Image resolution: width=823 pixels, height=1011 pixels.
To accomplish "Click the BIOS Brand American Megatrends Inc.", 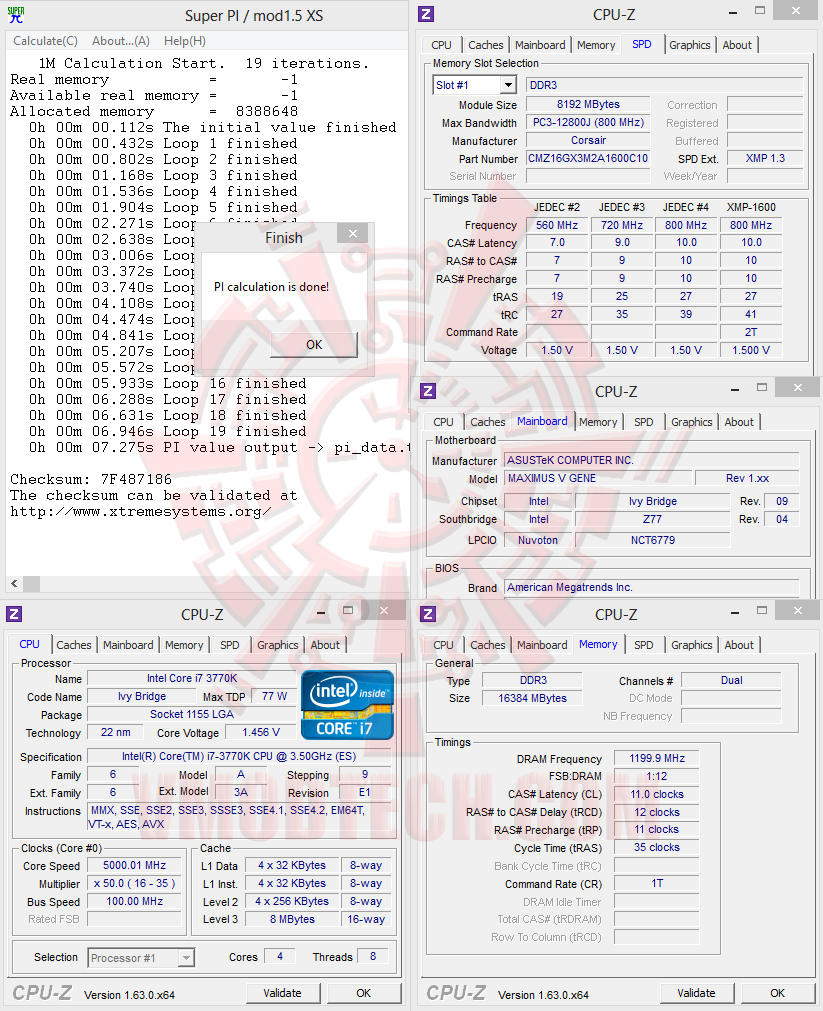I will 651,587.
